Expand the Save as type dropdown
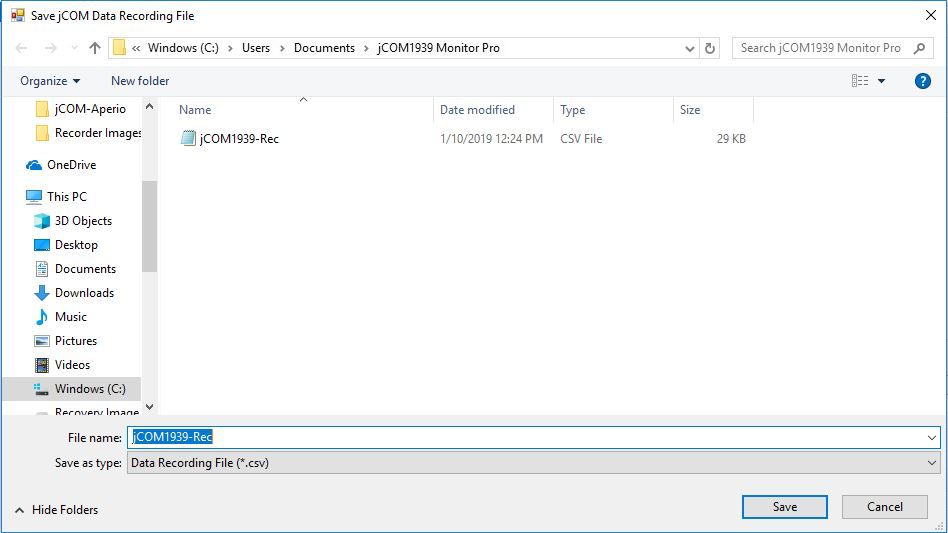 coord(932,463)
